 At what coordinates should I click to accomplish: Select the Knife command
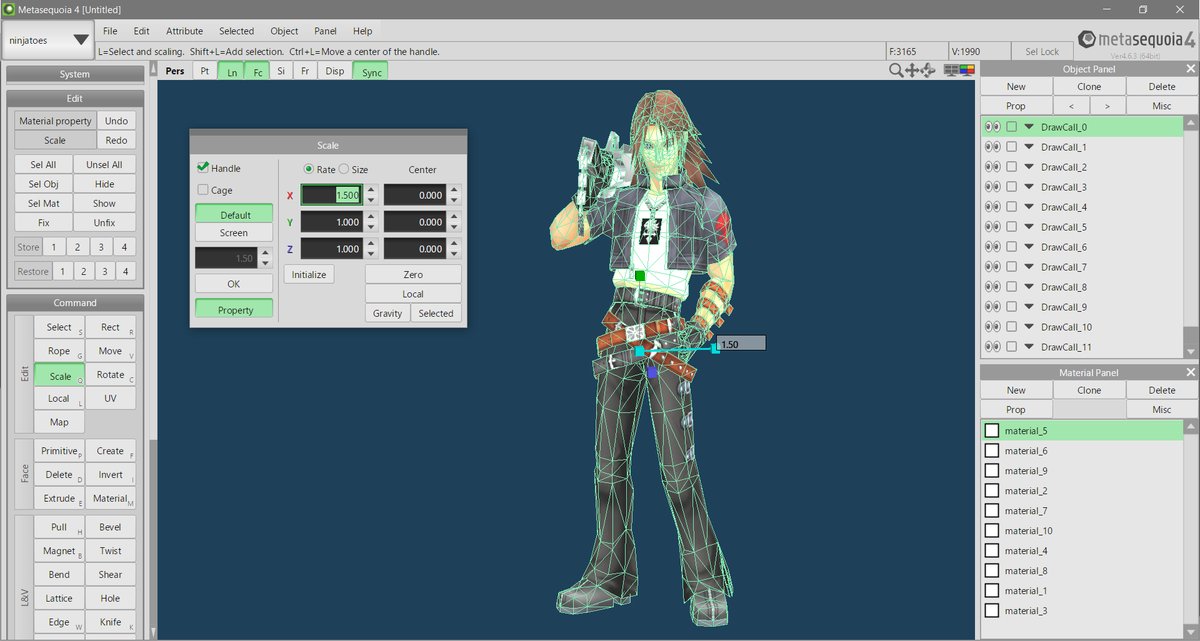click(x=110, y=622)
